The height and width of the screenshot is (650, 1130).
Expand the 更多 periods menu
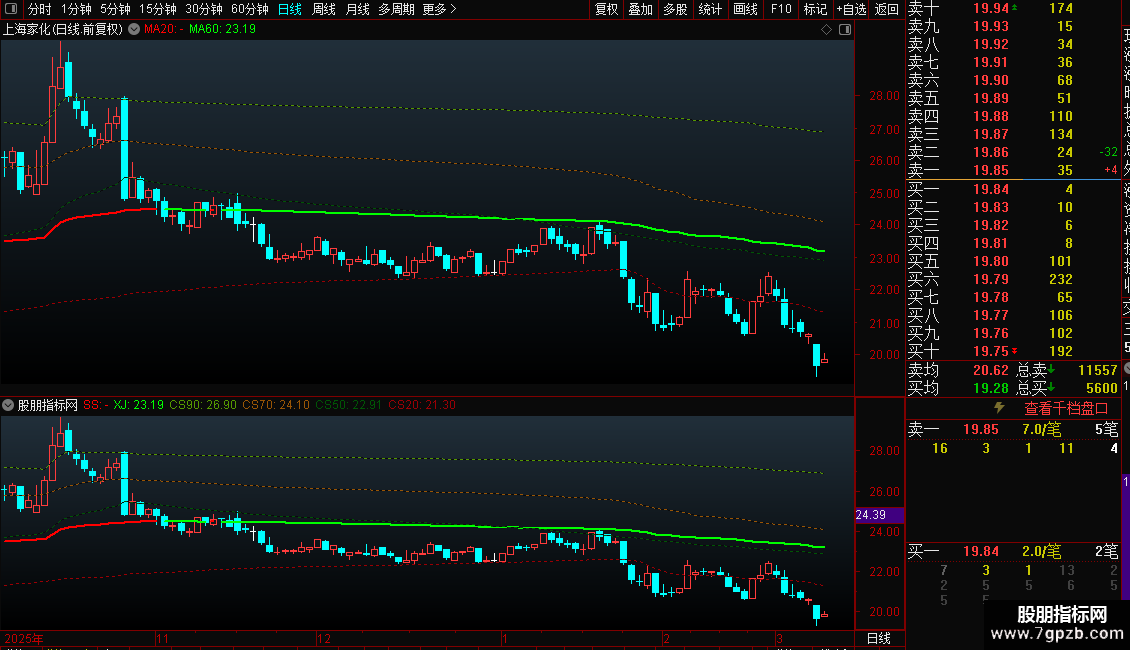click(x=439, y=9)
